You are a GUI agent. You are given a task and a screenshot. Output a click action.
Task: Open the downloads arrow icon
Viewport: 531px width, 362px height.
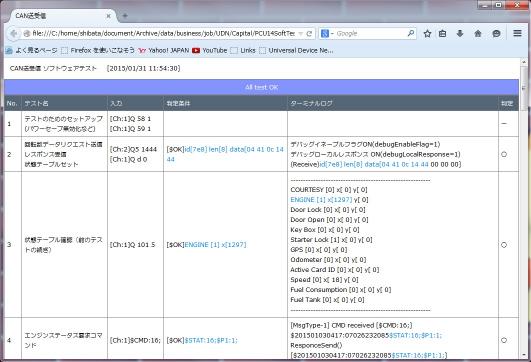point(460,34)
